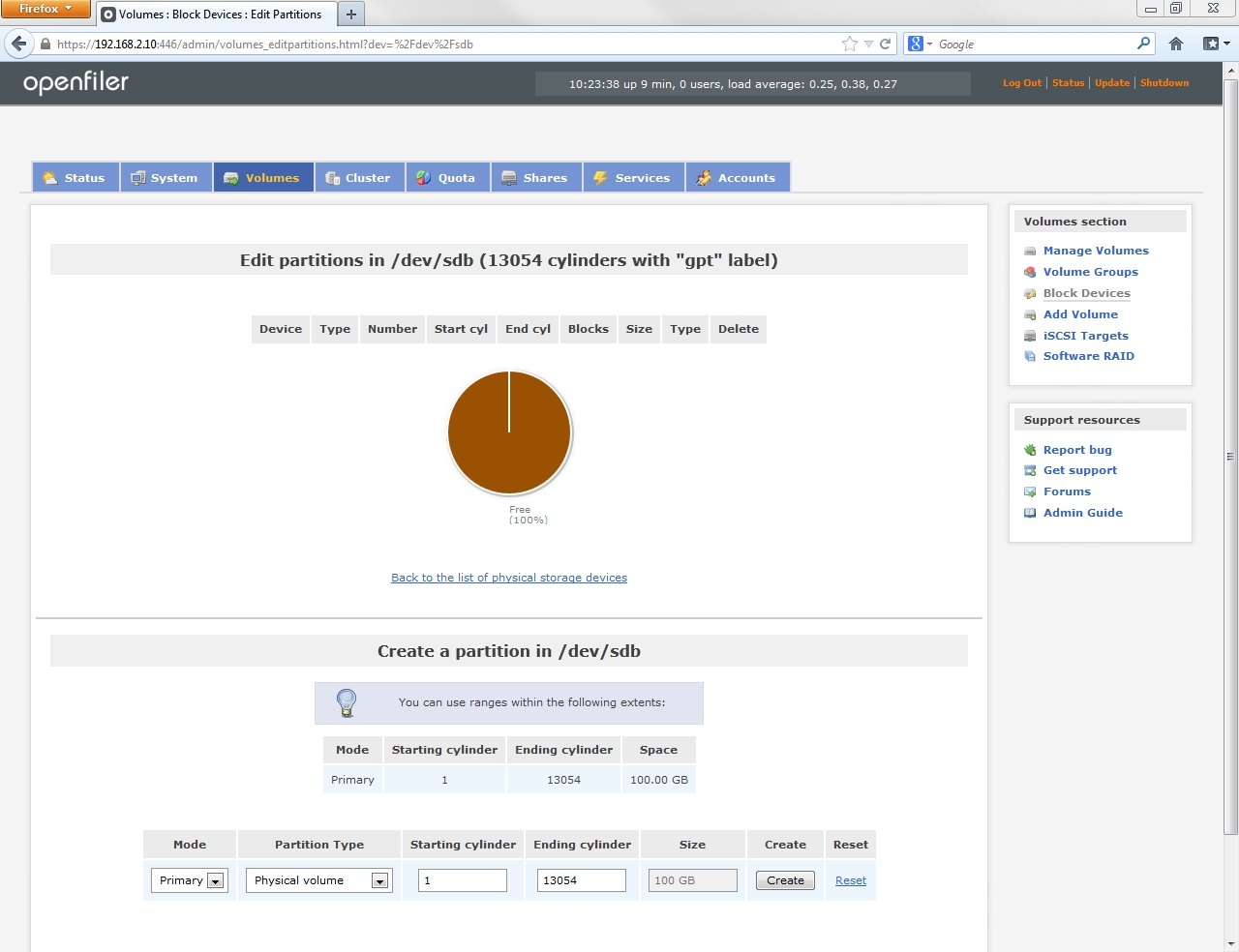Open the Firefox menu dropdown
1239x952 pixels.
45,9
